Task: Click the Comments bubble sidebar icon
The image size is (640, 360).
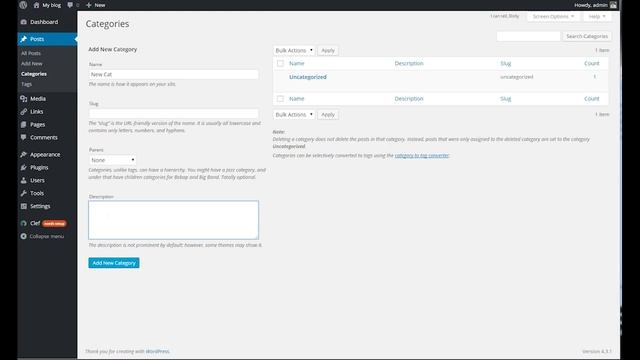Action: pos(24,138)
